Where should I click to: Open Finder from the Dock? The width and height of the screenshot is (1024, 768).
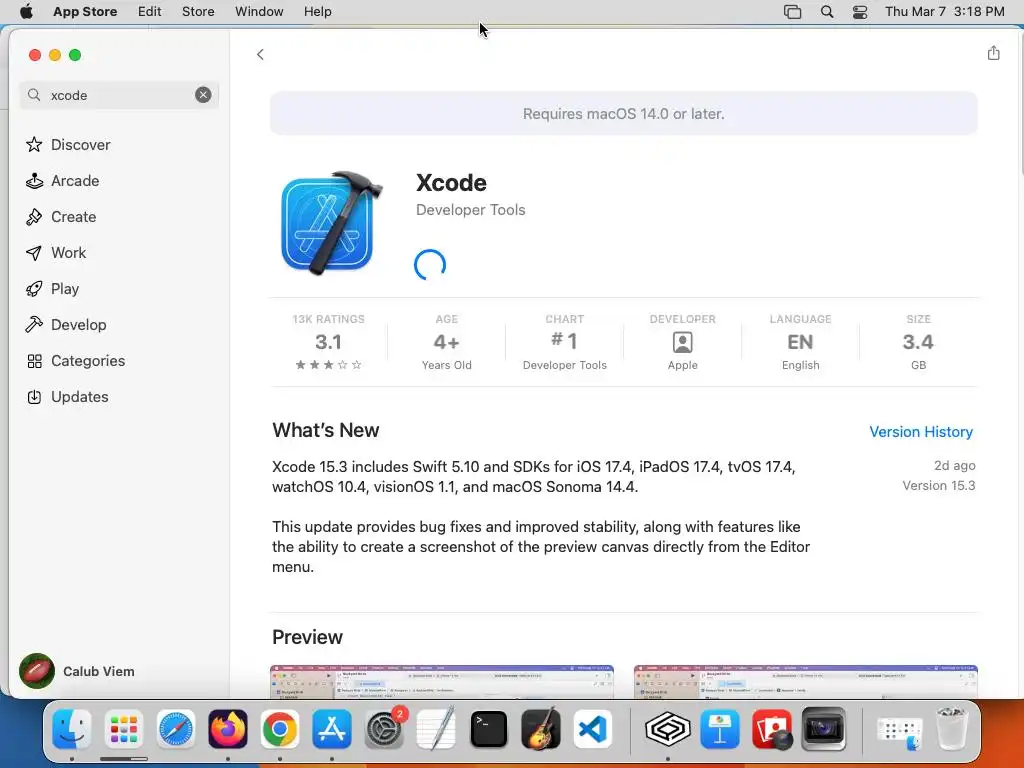click(72, 728)
